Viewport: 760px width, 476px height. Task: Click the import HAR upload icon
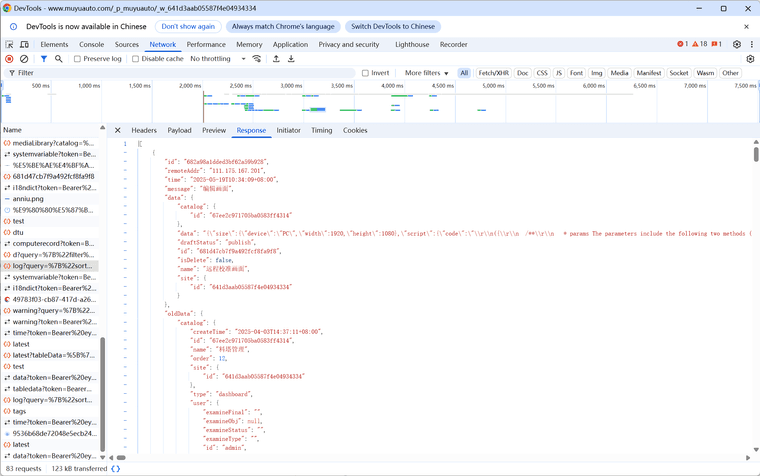coord(275,59)
